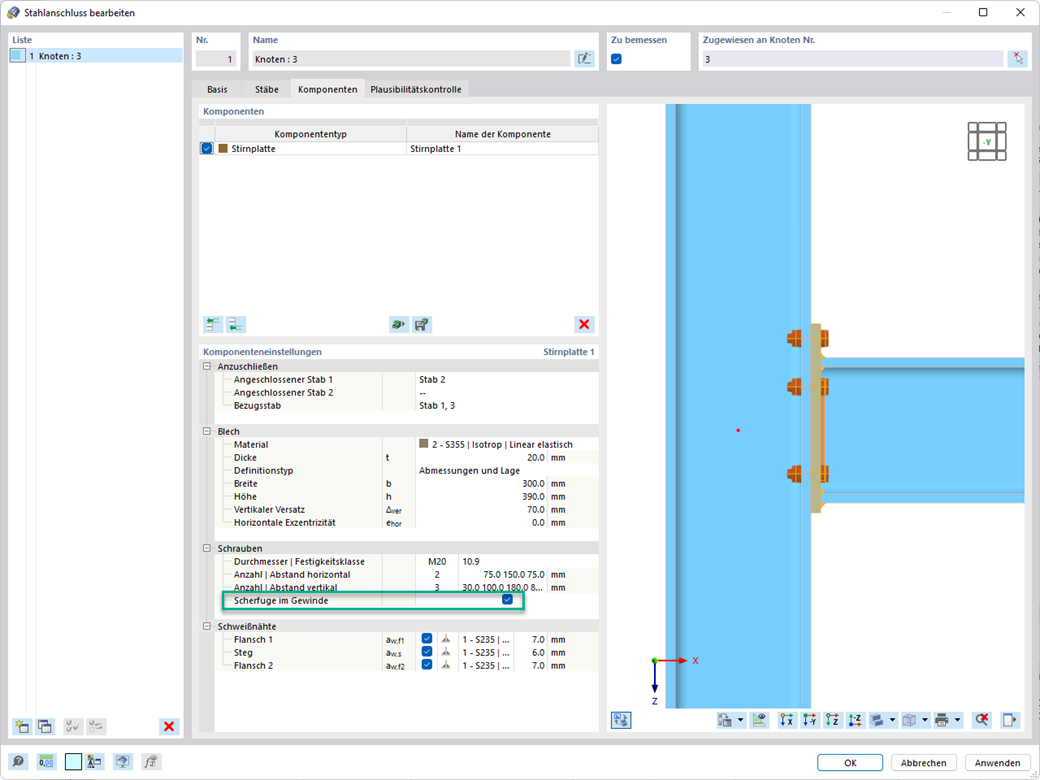1040x780 pixels.
Task: Toggle Flansch 1 weld checkbox
Action: tap(427, 639)
